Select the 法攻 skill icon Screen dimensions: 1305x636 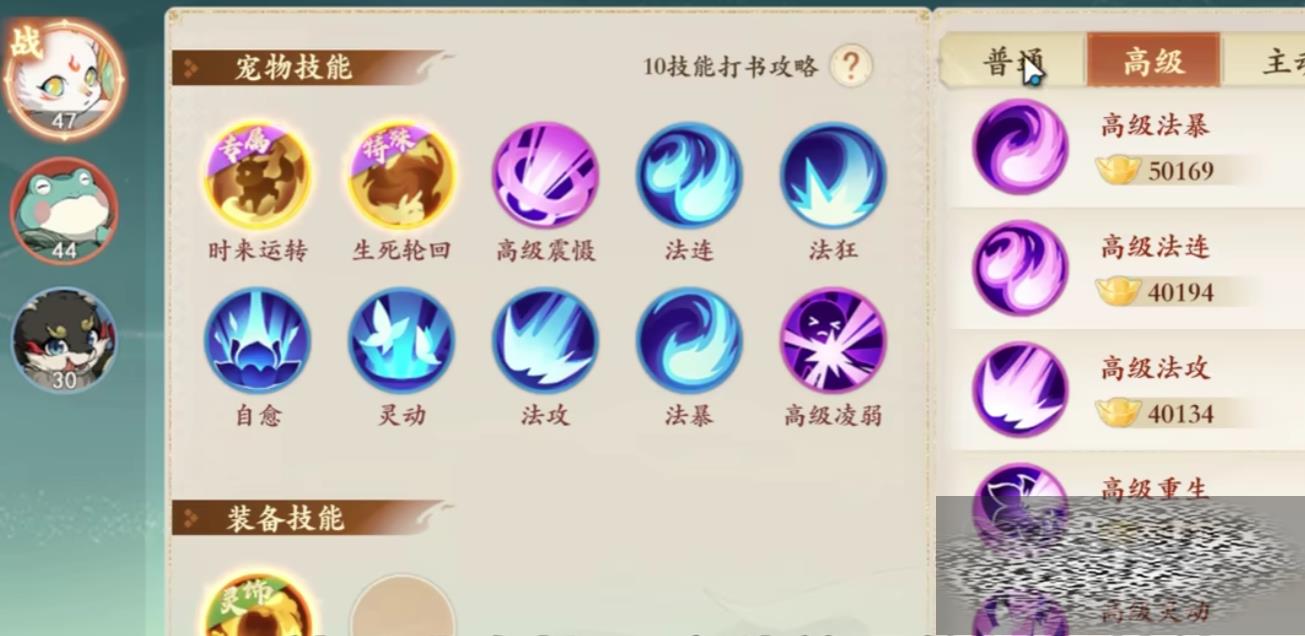545,341
